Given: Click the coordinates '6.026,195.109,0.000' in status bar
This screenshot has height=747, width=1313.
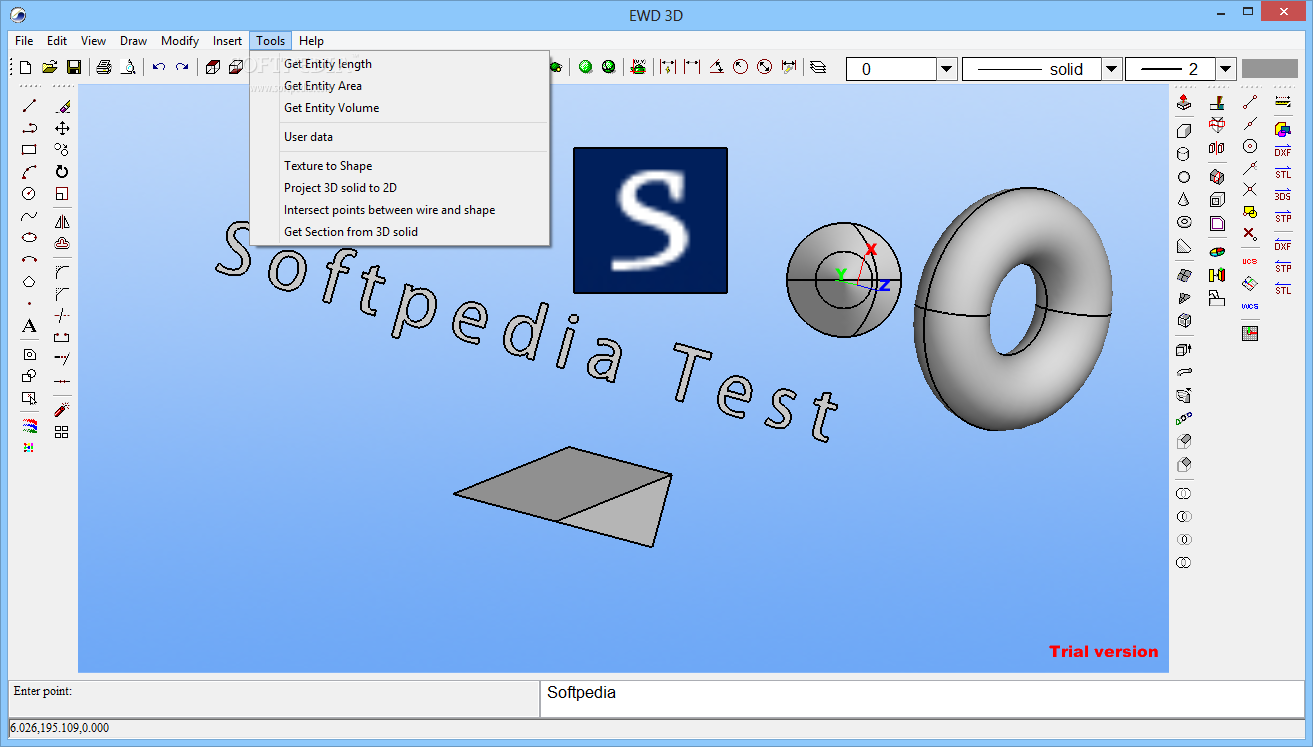Looking at the screenshot, I should click(60, 728).
